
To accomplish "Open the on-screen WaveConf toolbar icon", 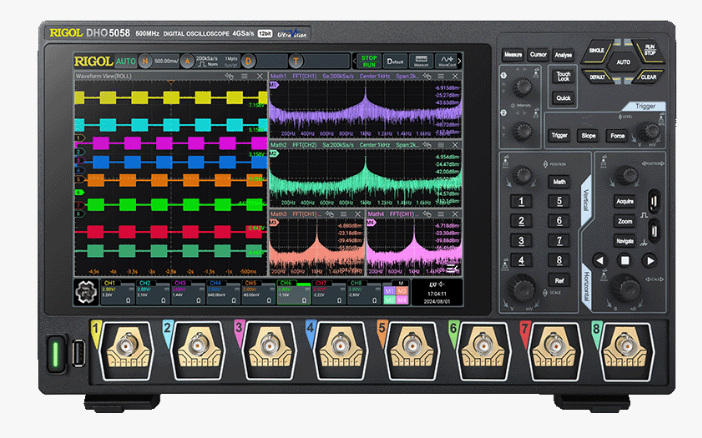I will pyautogui.click(x=447, y=61).
